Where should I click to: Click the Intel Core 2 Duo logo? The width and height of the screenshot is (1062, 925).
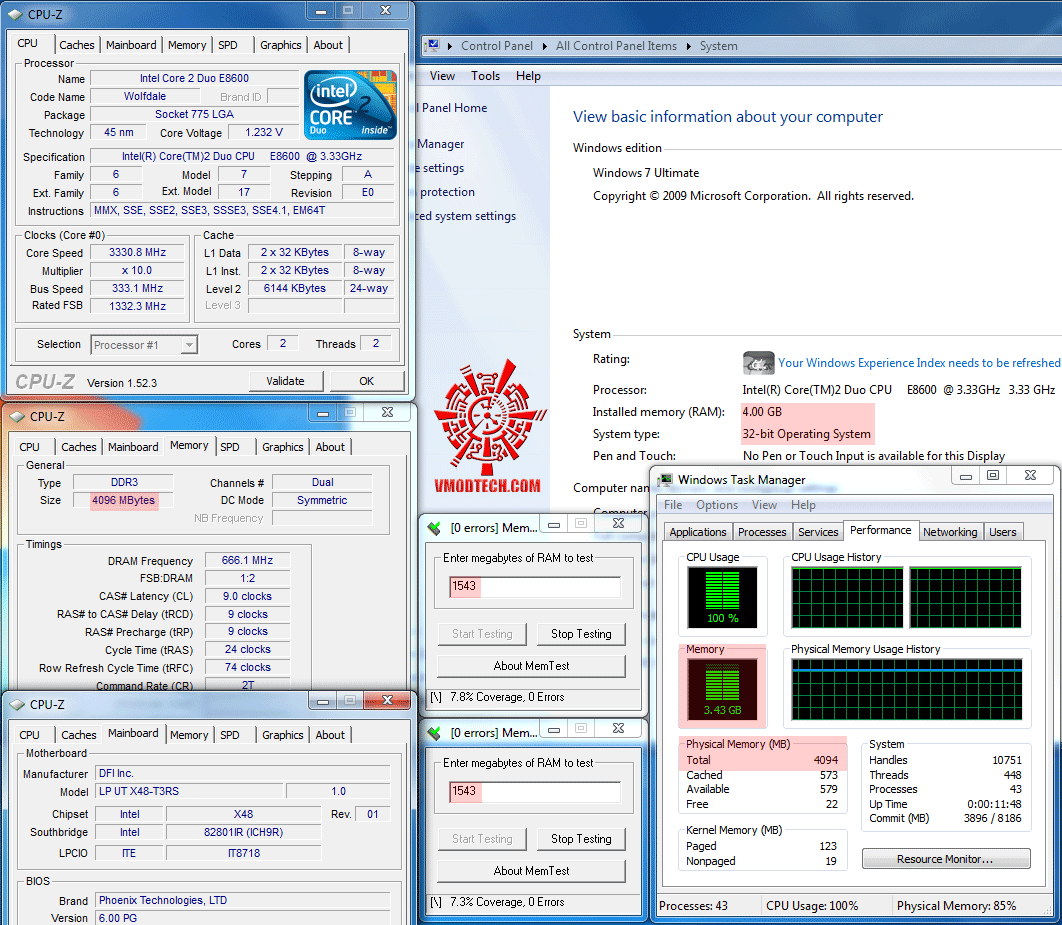coord(350,105)
